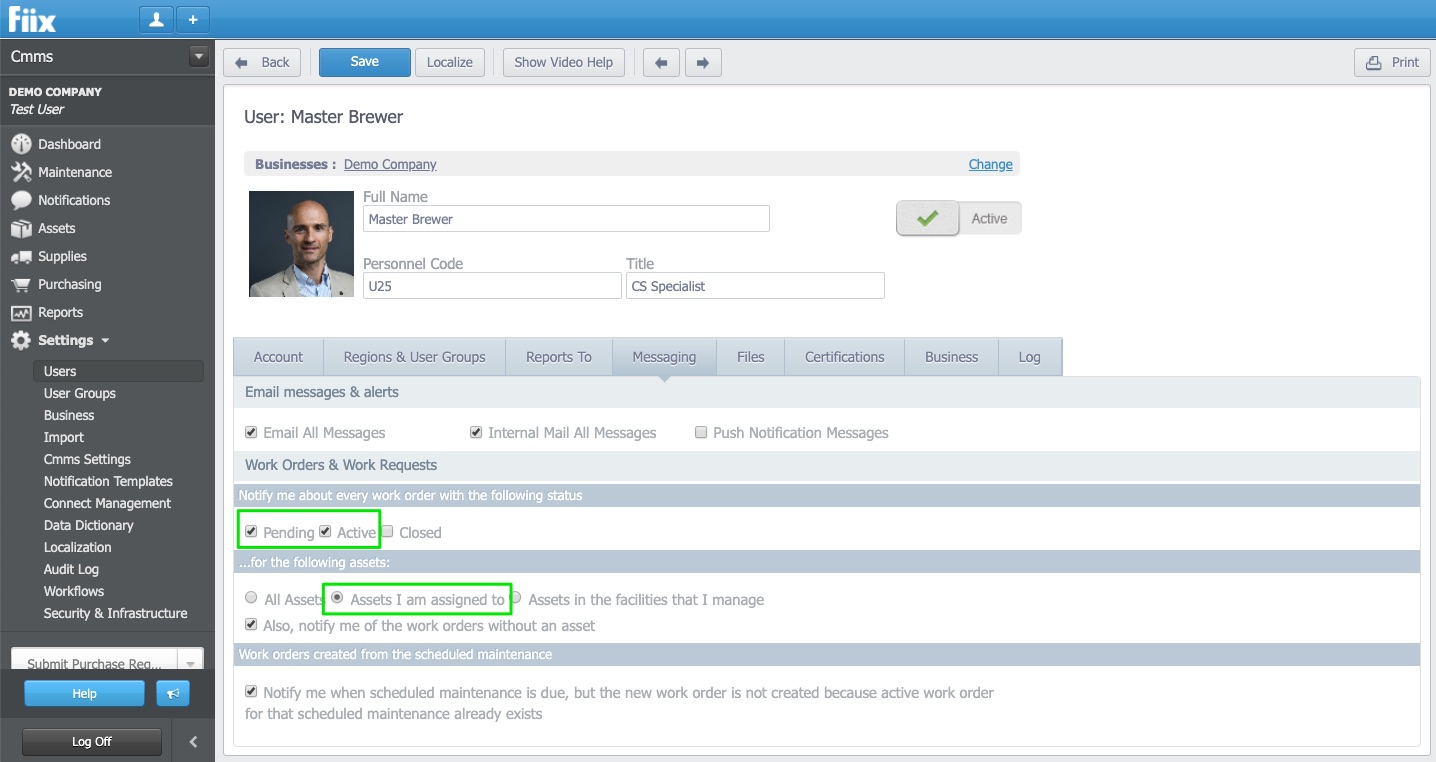Image resolution: width=1436 pixels, height=762 pixels.
Task: Expand the Submit Purchase Request dropdown arrow
Action: point(190,663)
